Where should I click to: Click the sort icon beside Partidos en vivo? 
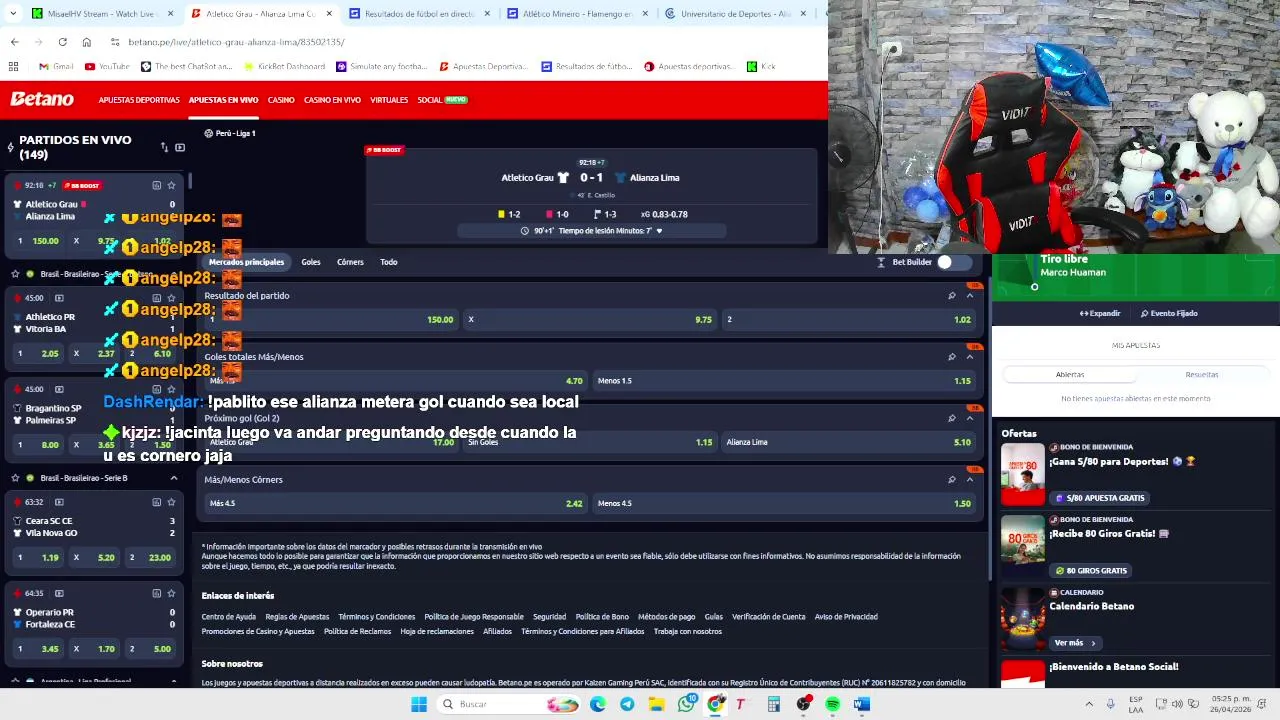tap(164, 147)
